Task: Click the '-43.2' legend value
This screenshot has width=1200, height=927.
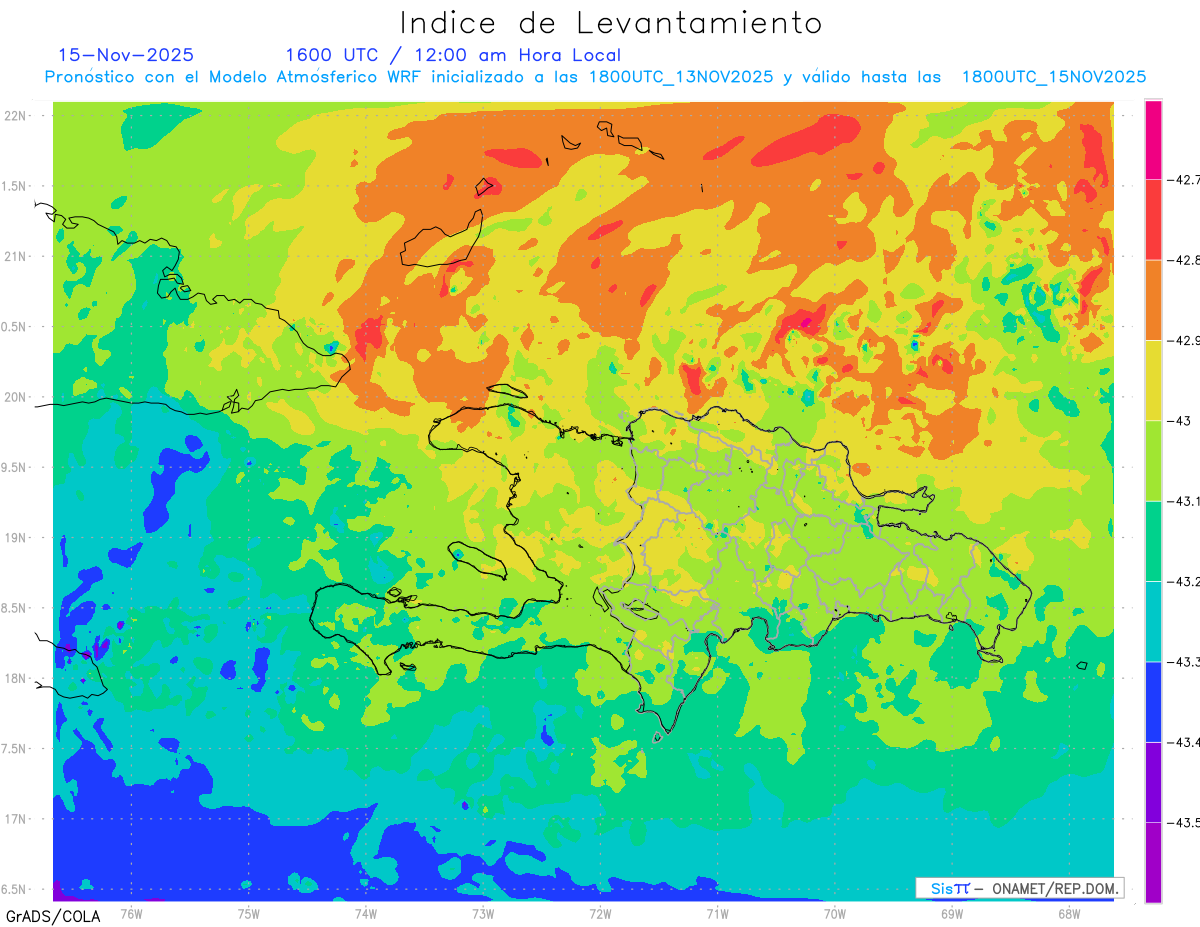Action: click(1182, 581)
